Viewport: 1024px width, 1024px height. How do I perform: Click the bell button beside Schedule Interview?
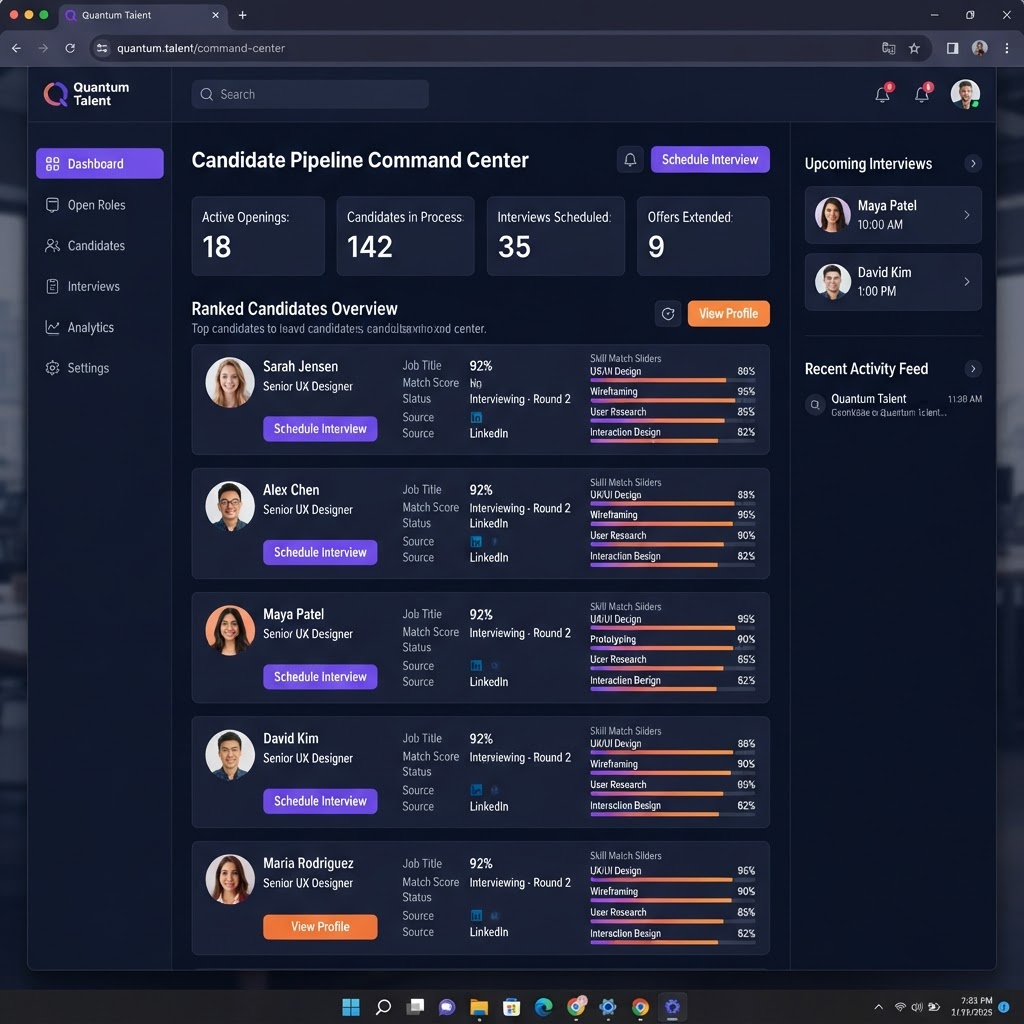pyautogui.click(x=630, y=159)
